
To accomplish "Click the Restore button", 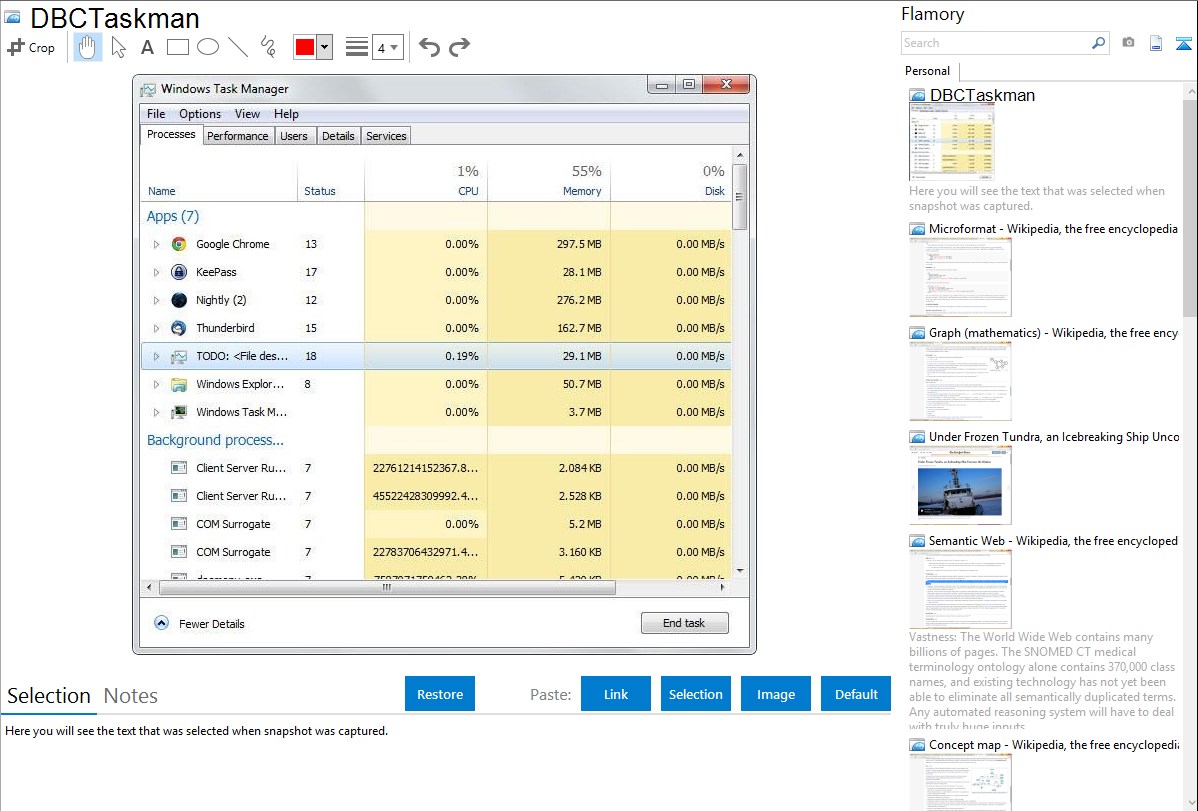I will click(x=440, y=694).
